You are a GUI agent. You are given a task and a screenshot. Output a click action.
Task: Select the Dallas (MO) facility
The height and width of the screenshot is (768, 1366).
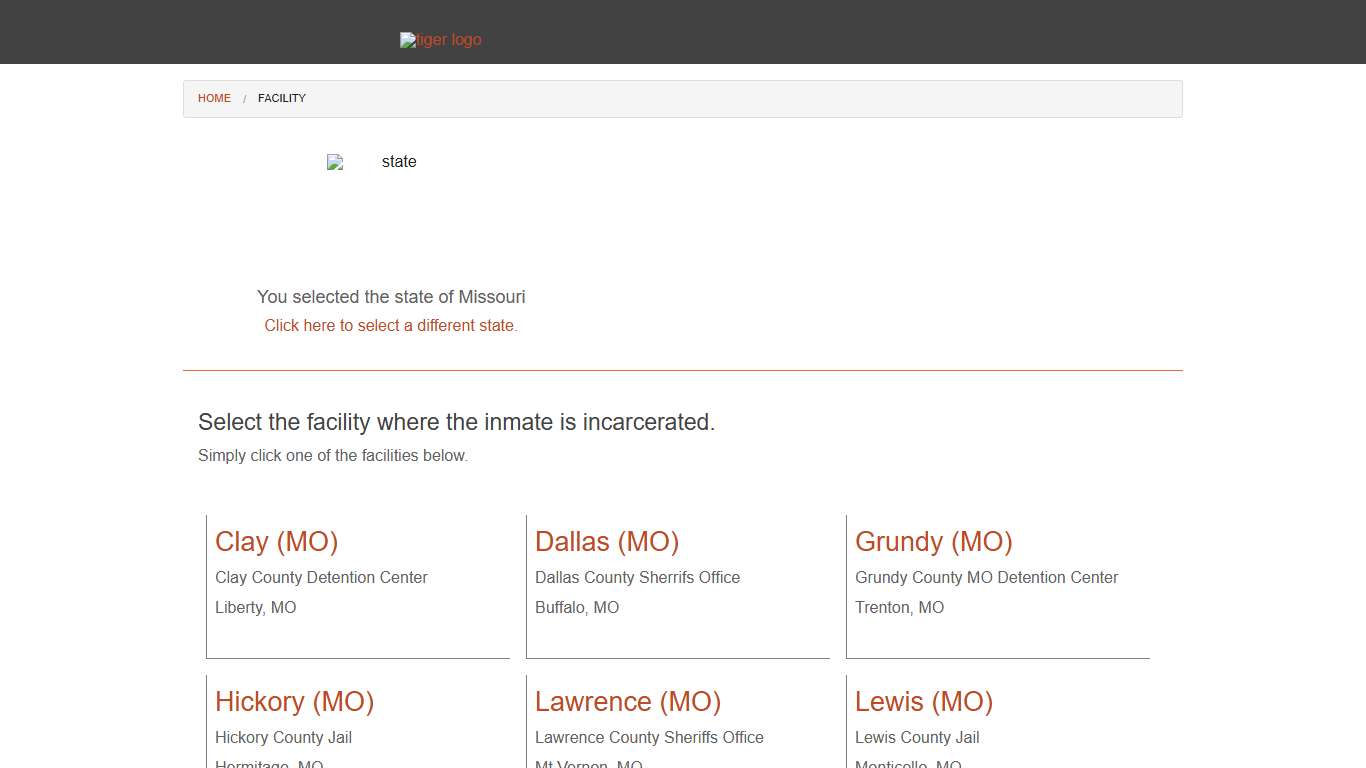tap(606, 541)
